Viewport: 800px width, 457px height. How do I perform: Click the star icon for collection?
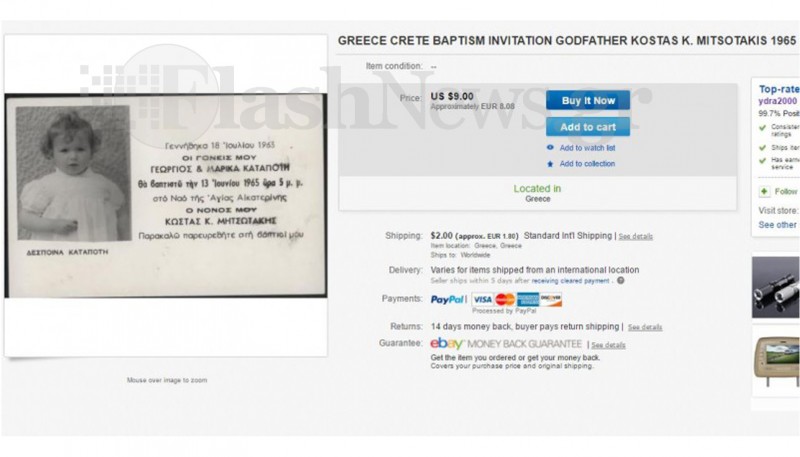tap(550, 164)
